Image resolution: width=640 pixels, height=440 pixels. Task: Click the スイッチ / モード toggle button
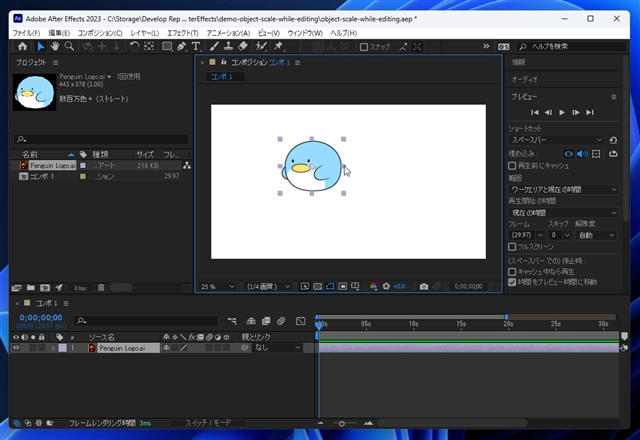pyautogui.click(x=207, y=423)
